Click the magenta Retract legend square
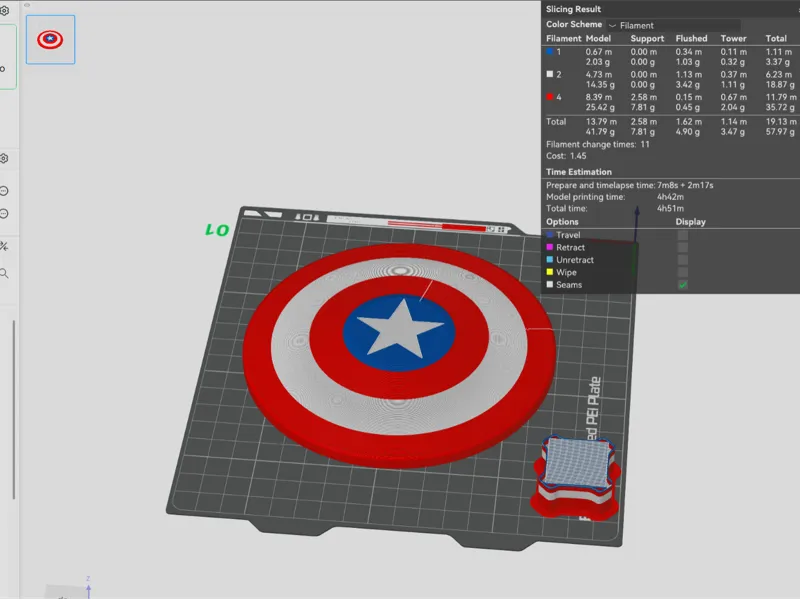 coord(549,247)
